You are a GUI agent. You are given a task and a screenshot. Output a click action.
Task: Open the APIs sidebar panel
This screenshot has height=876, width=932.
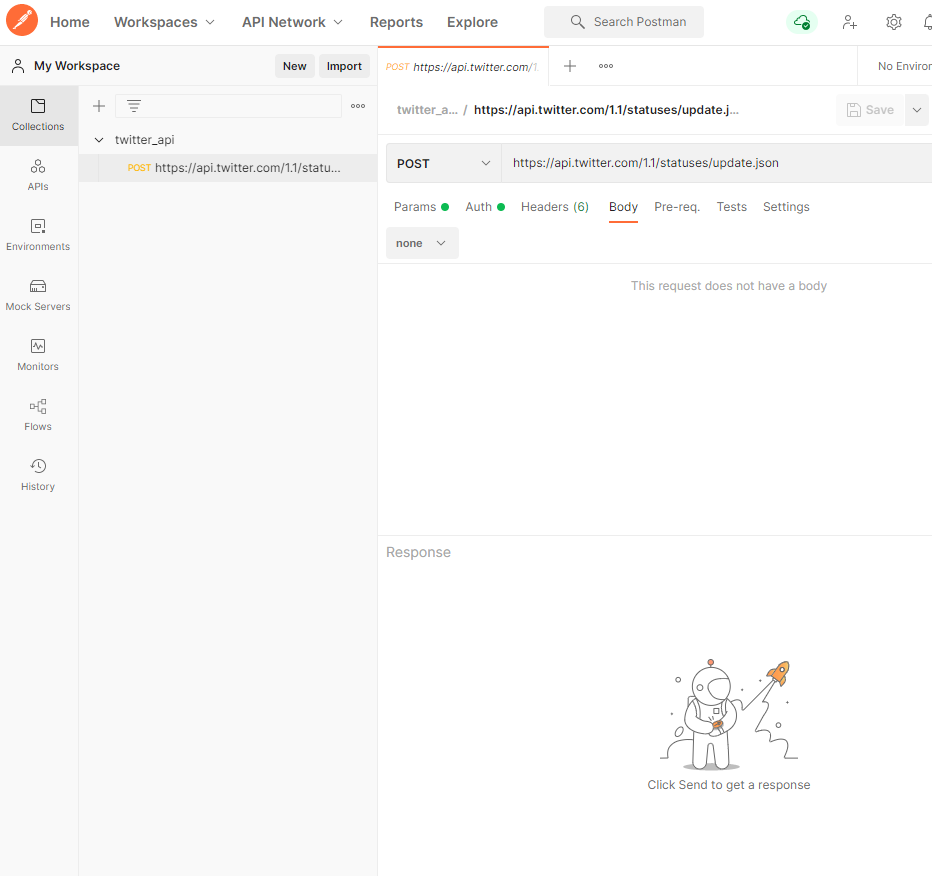[x=38, y=175]
